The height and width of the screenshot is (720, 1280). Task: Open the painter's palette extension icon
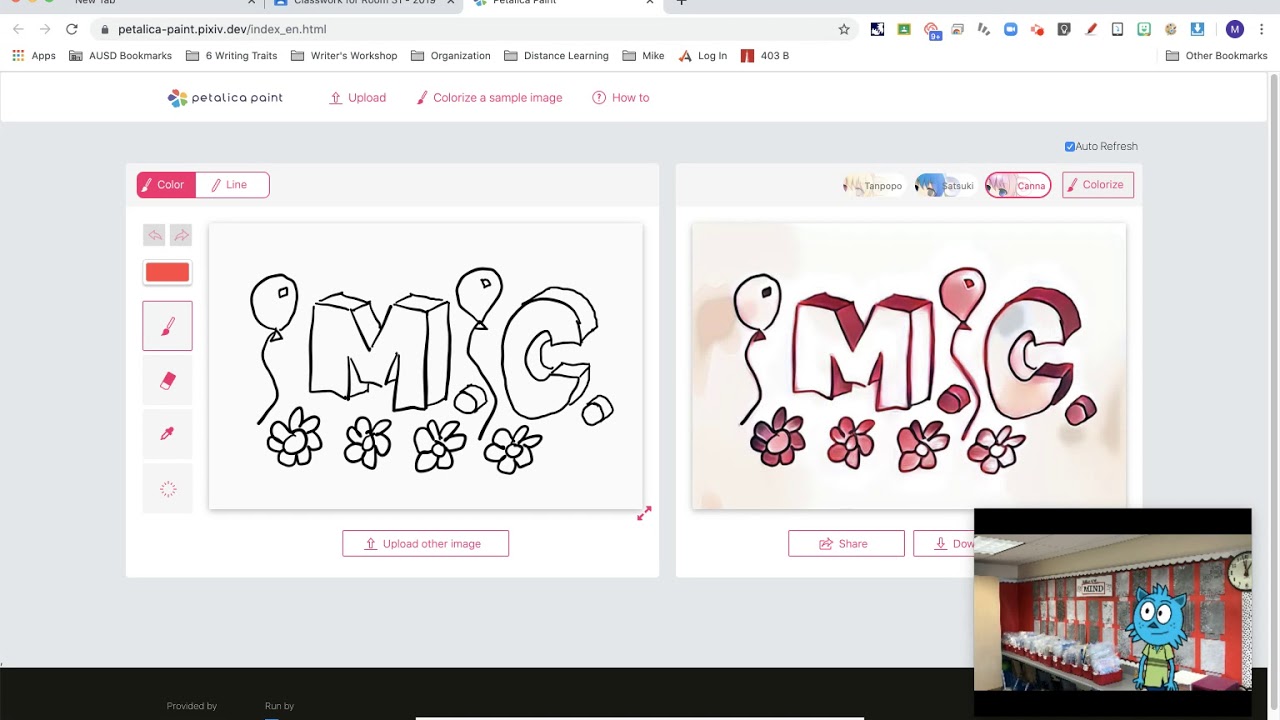1171,29
